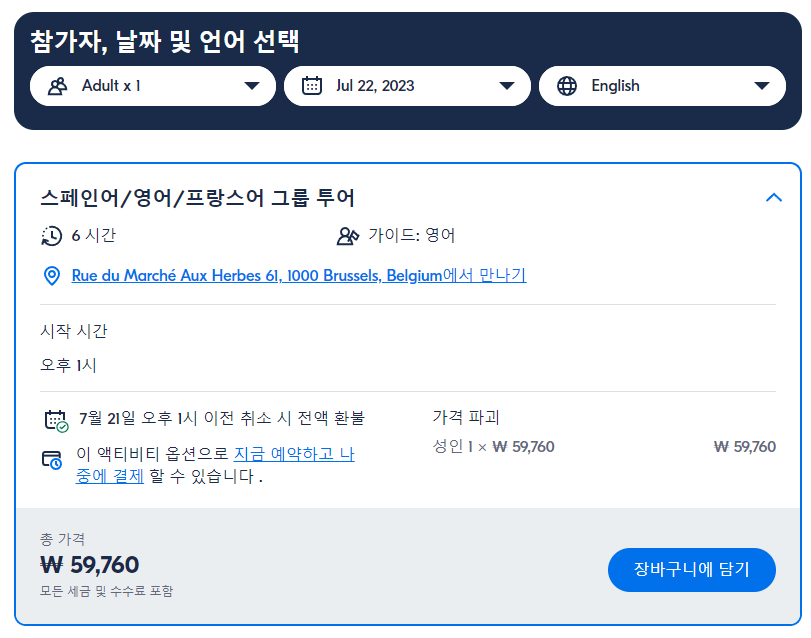This screenshot has width=811, height=638.
Task: Click the participants people icon
Action: [57, 86]
